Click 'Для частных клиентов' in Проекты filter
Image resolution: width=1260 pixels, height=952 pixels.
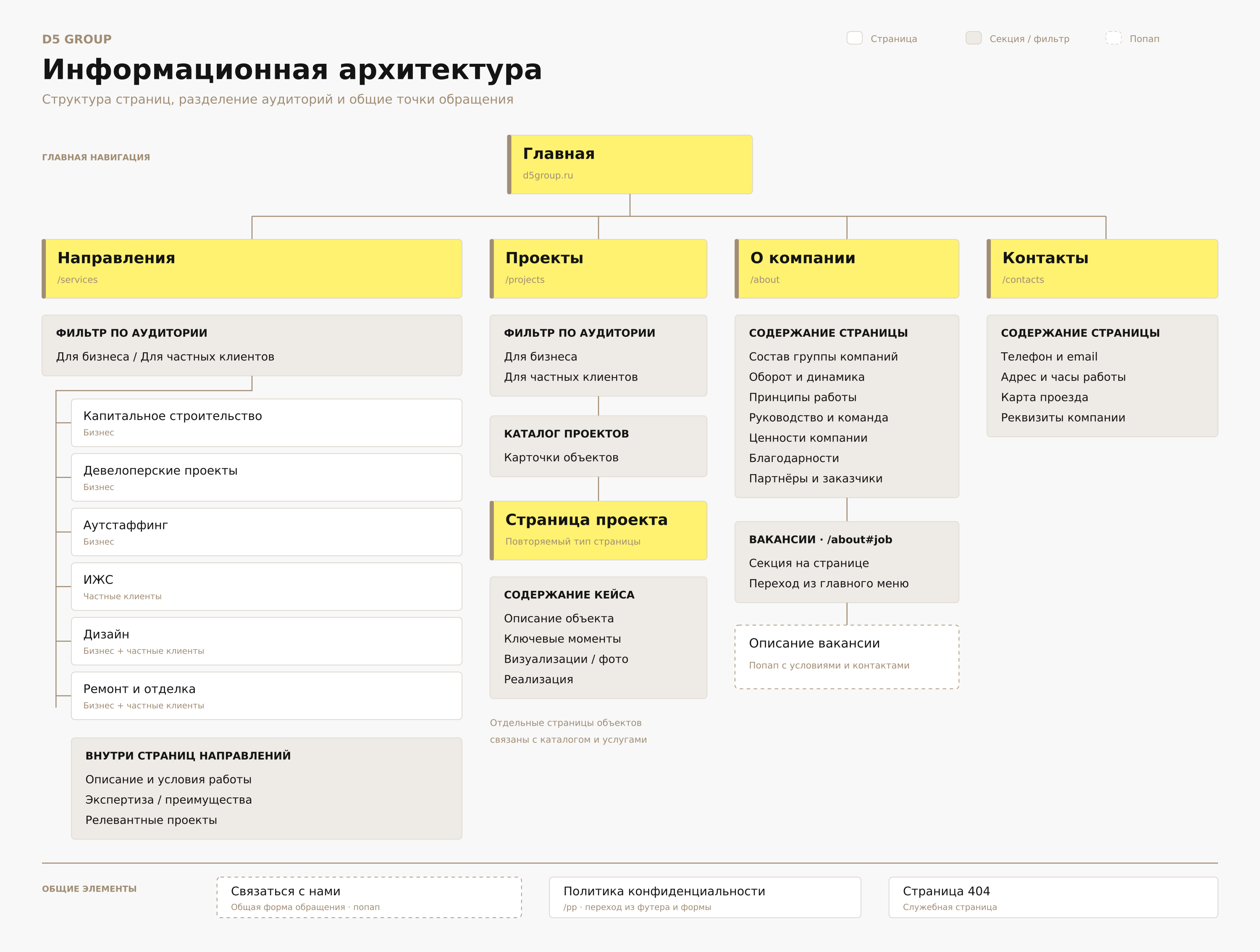pyautogui.click(x=571, y=377)
